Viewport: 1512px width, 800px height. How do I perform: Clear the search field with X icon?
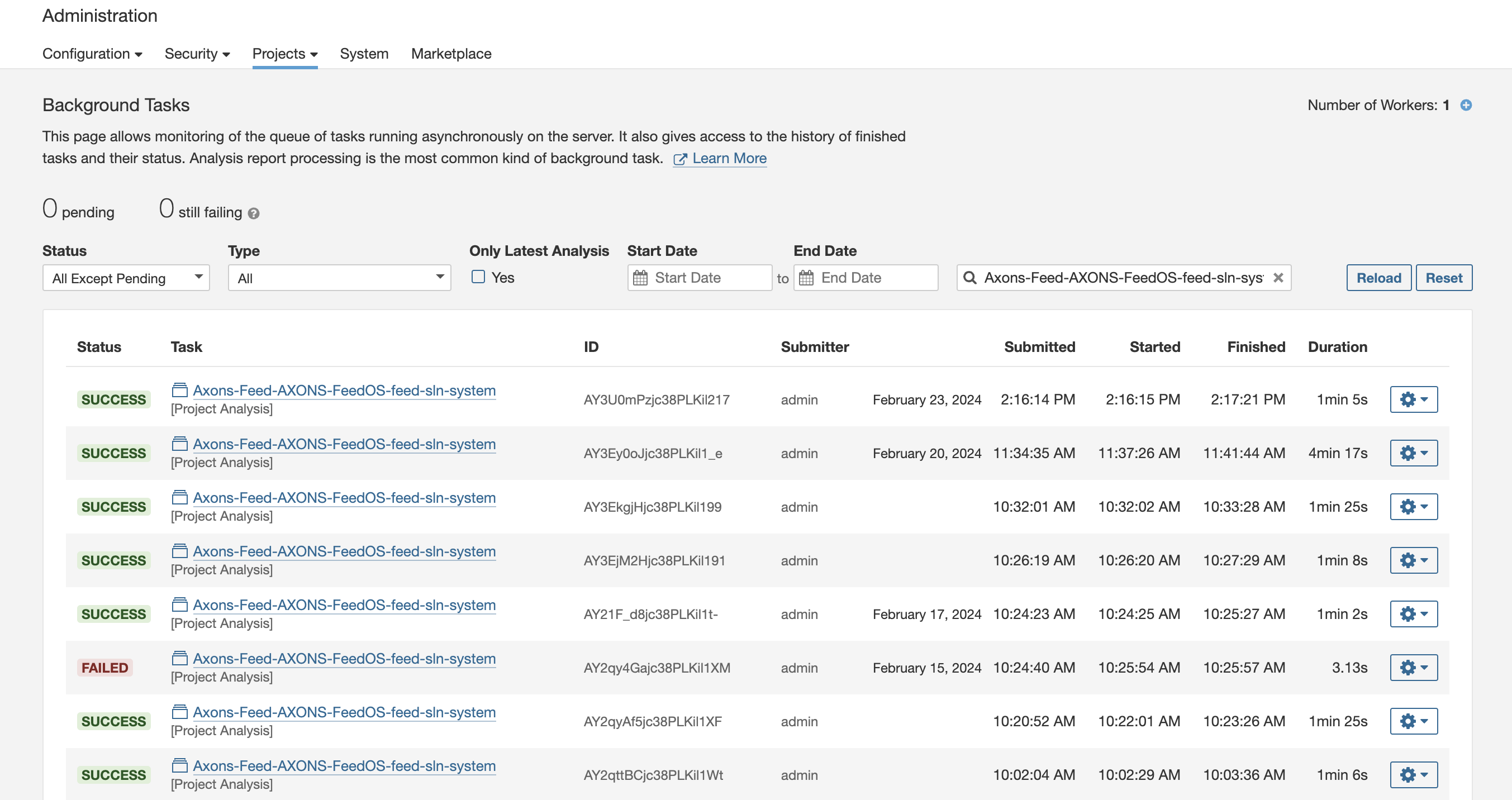(1278, 278)
